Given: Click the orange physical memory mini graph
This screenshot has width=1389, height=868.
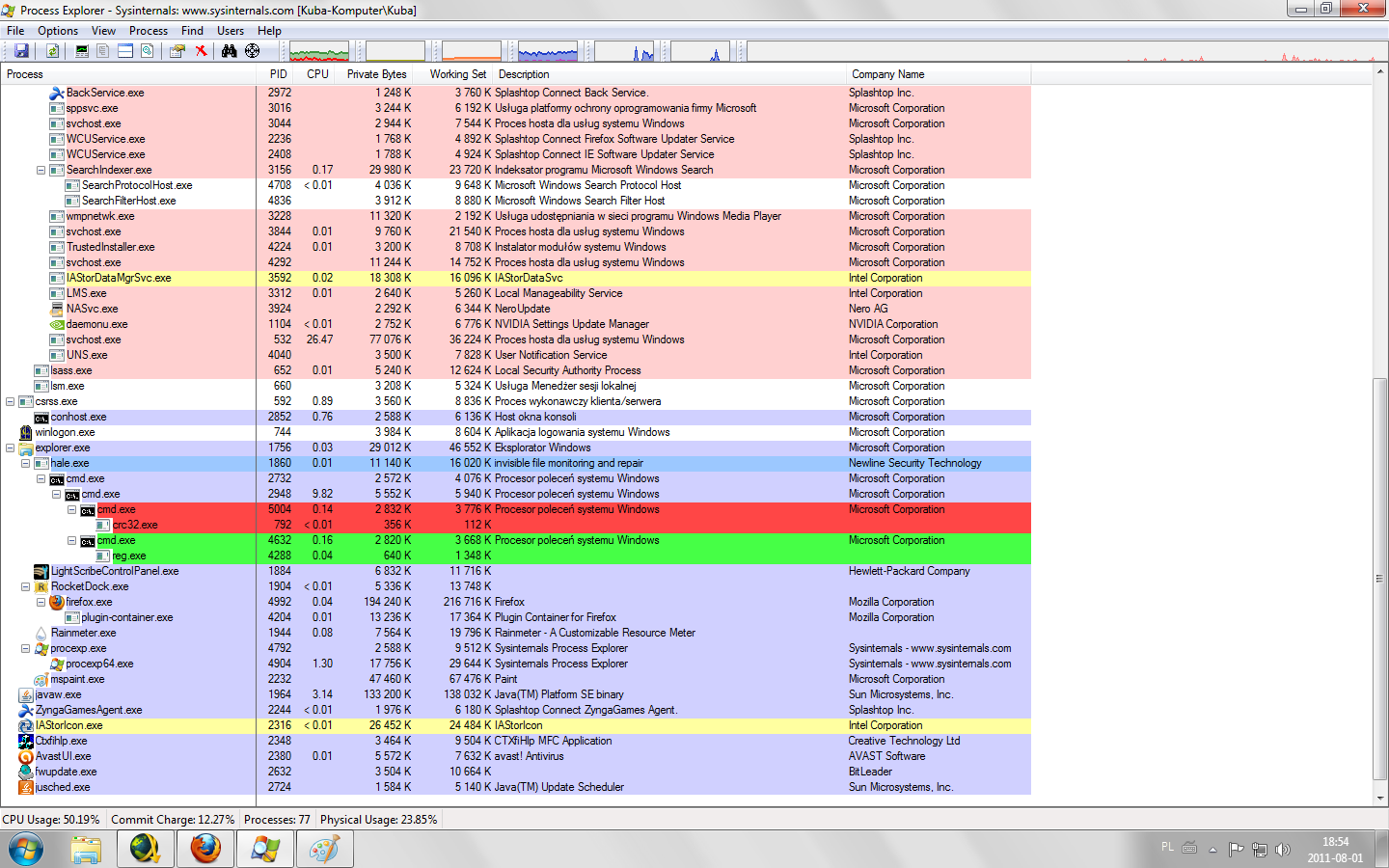Looking at the screenshot, I should pos(472,52).
